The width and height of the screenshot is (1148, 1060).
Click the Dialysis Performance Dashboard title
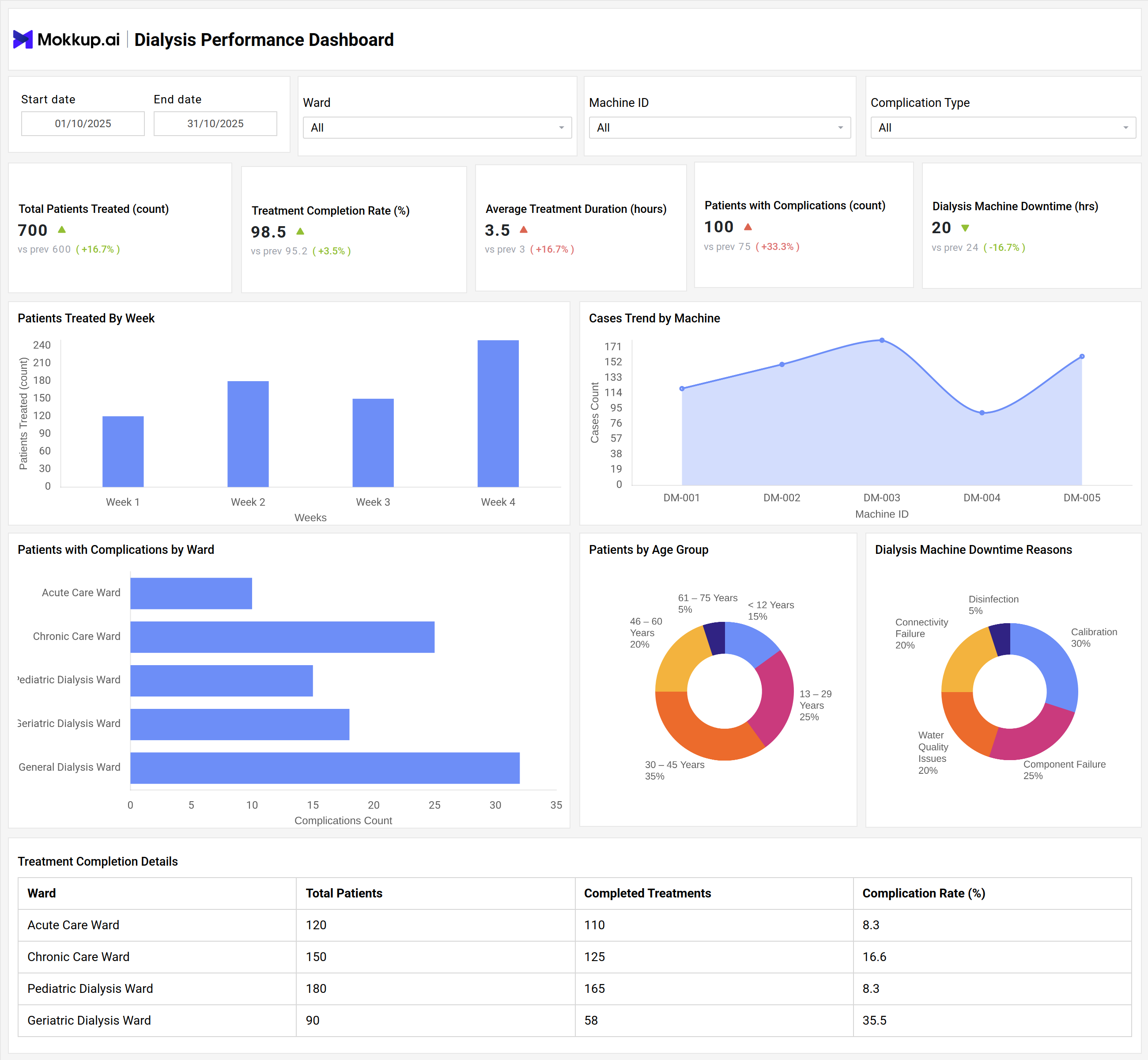(x=264, y=40)
